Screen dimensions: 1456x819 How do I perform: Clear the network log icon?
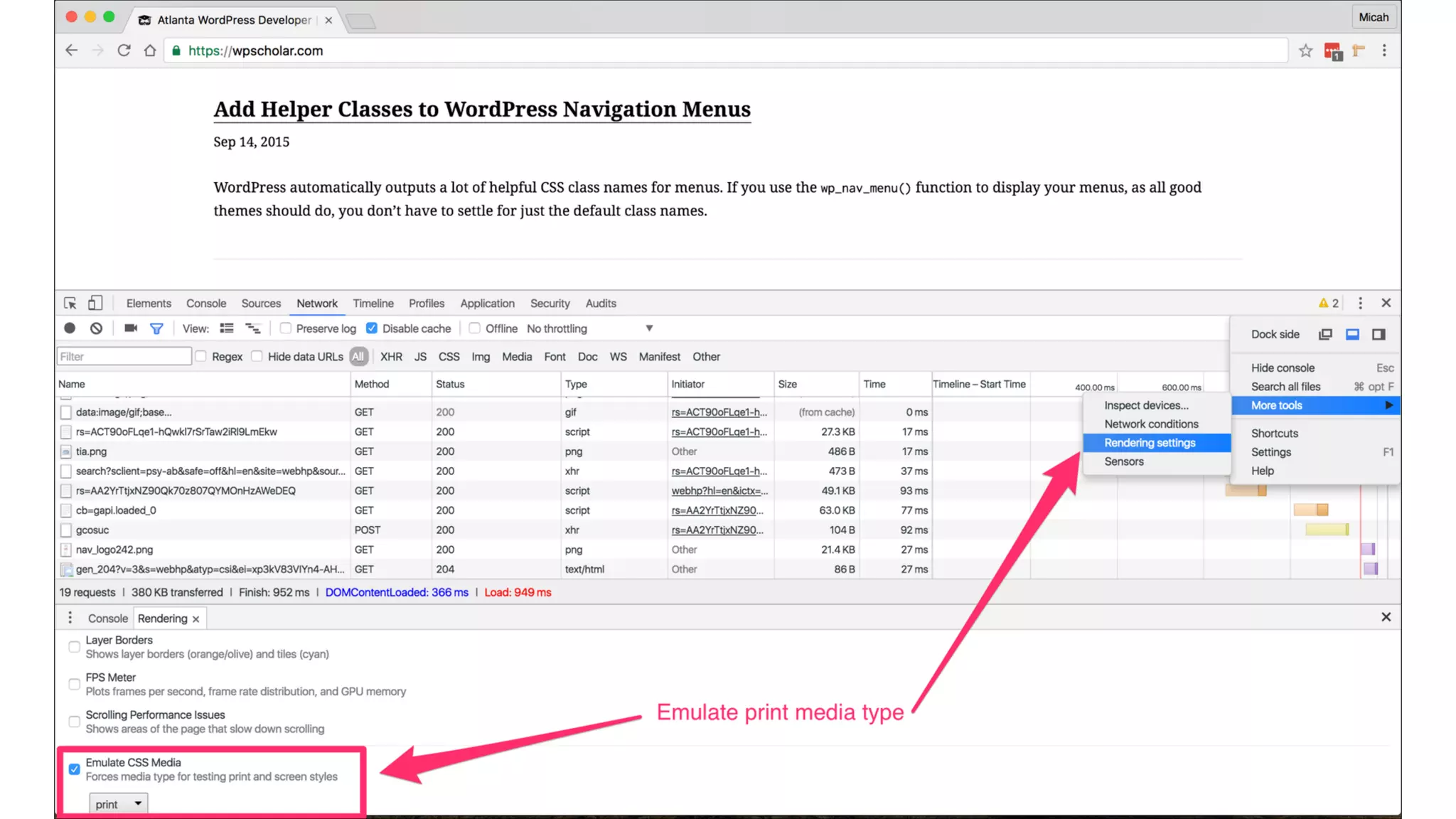coord(96,328)
